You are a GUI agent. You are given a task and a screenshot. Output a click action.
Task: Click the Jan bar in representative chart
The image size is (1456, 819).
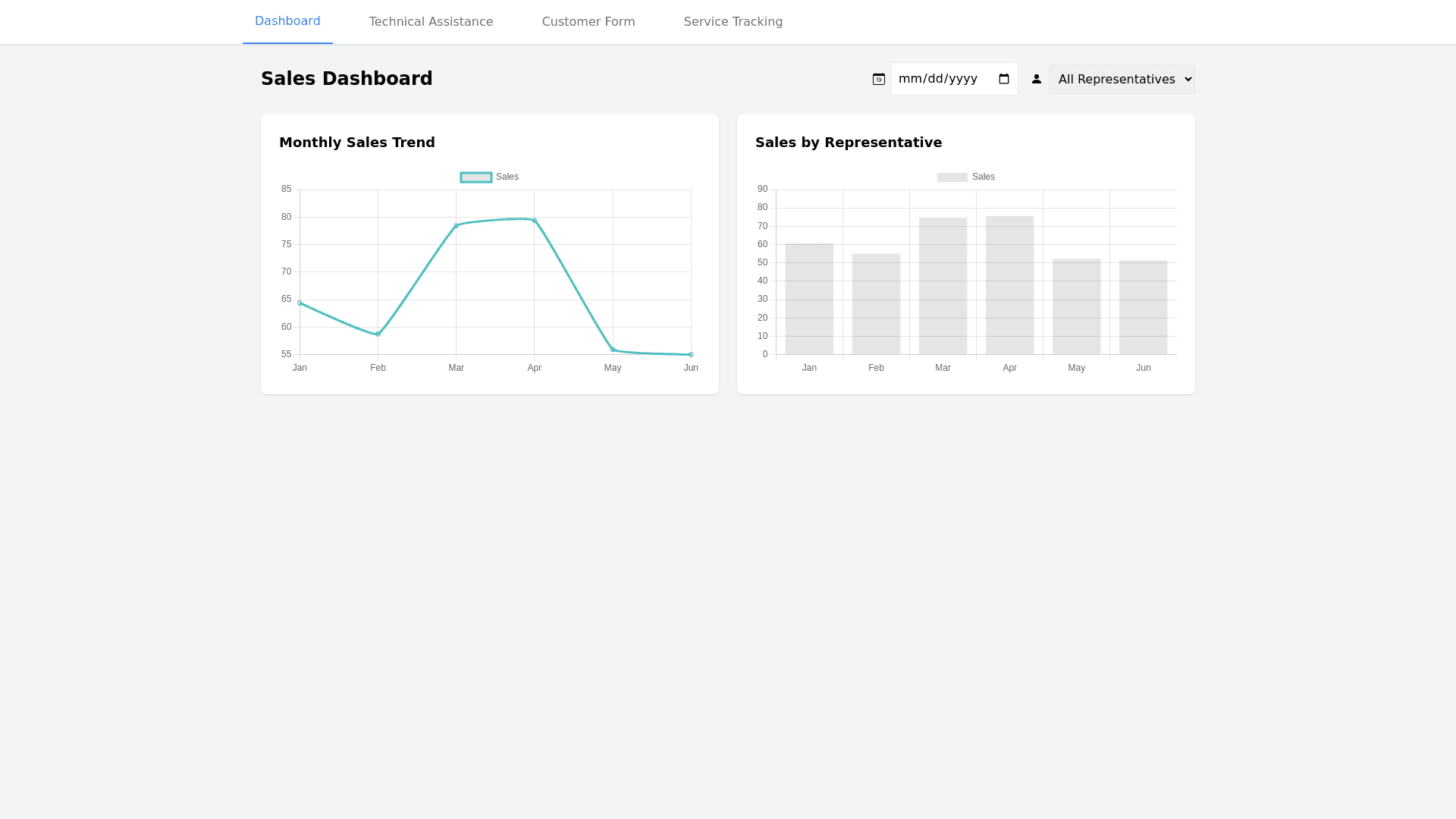pyautogui.click(x=809, y=300)
